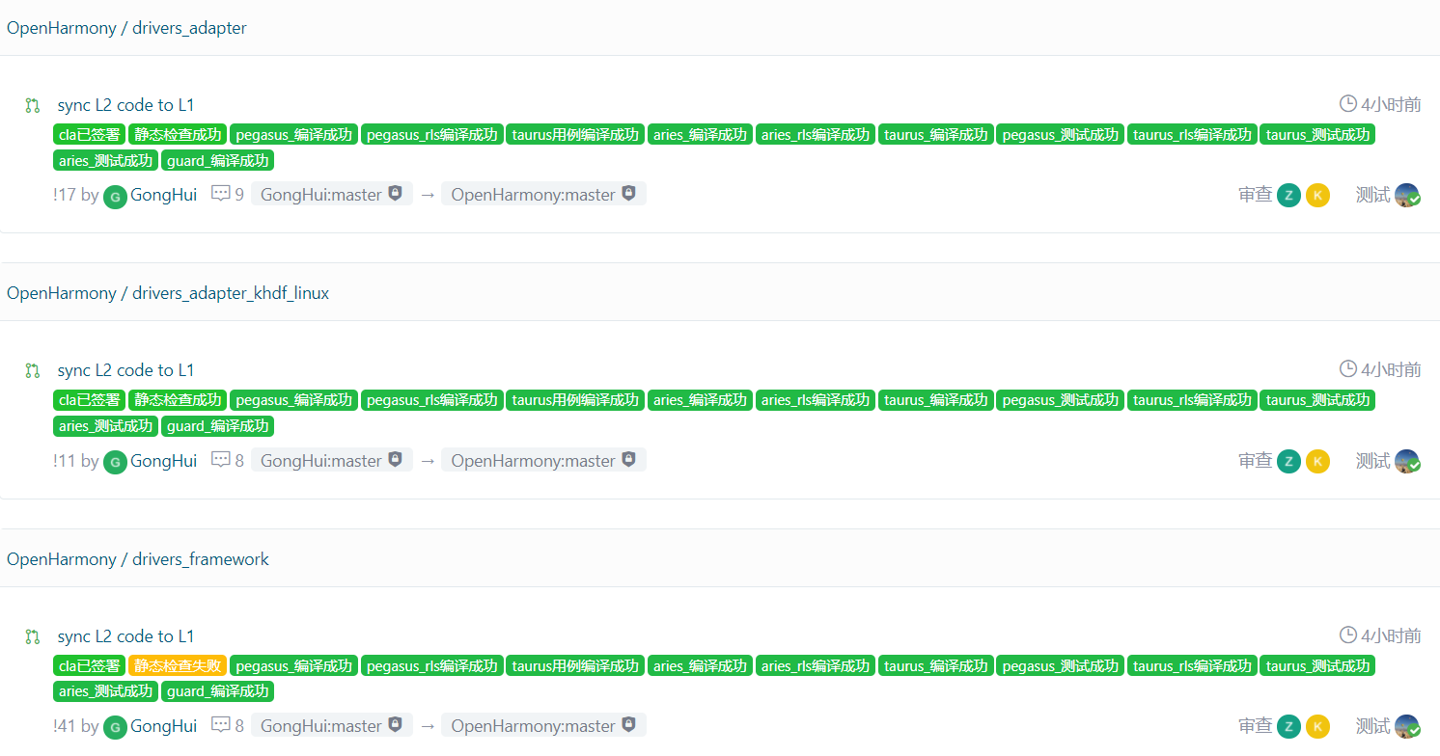The width and height of the screenshot is (1440, 756).
Task: Click GongHui's green avatar on PR !41
Action: pyautogui.click(x=115, y=727)
